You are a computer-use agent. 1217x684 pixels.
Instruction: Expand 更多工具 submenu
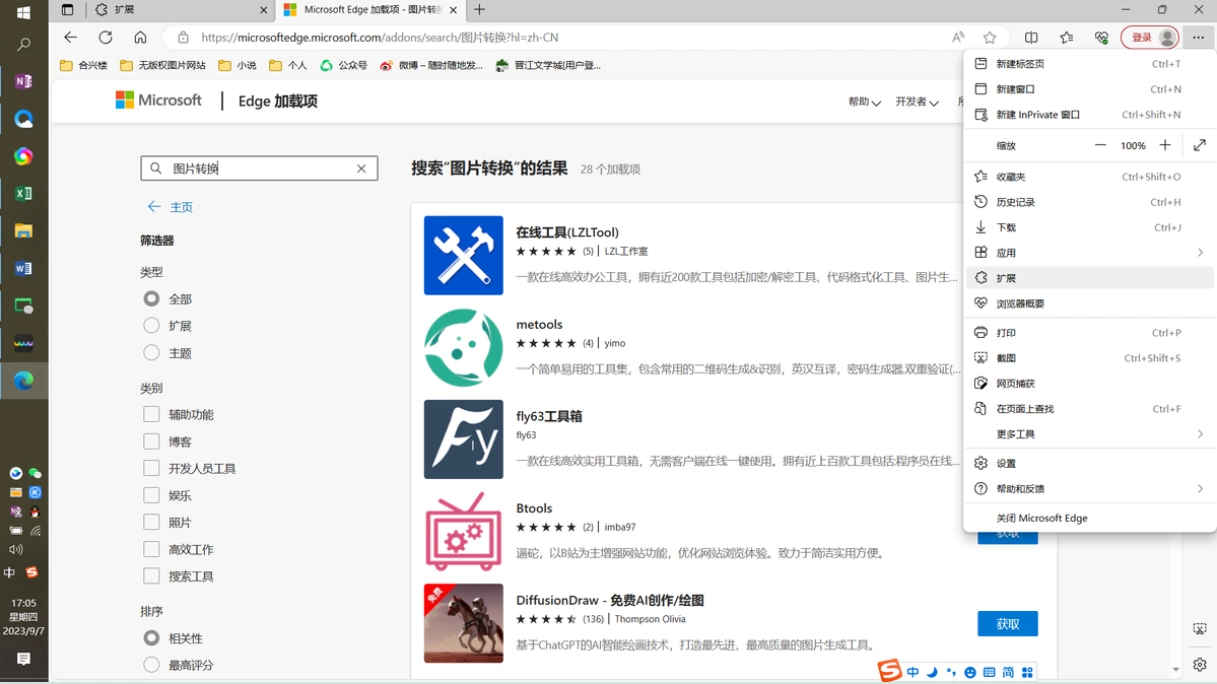(1089, 434)
